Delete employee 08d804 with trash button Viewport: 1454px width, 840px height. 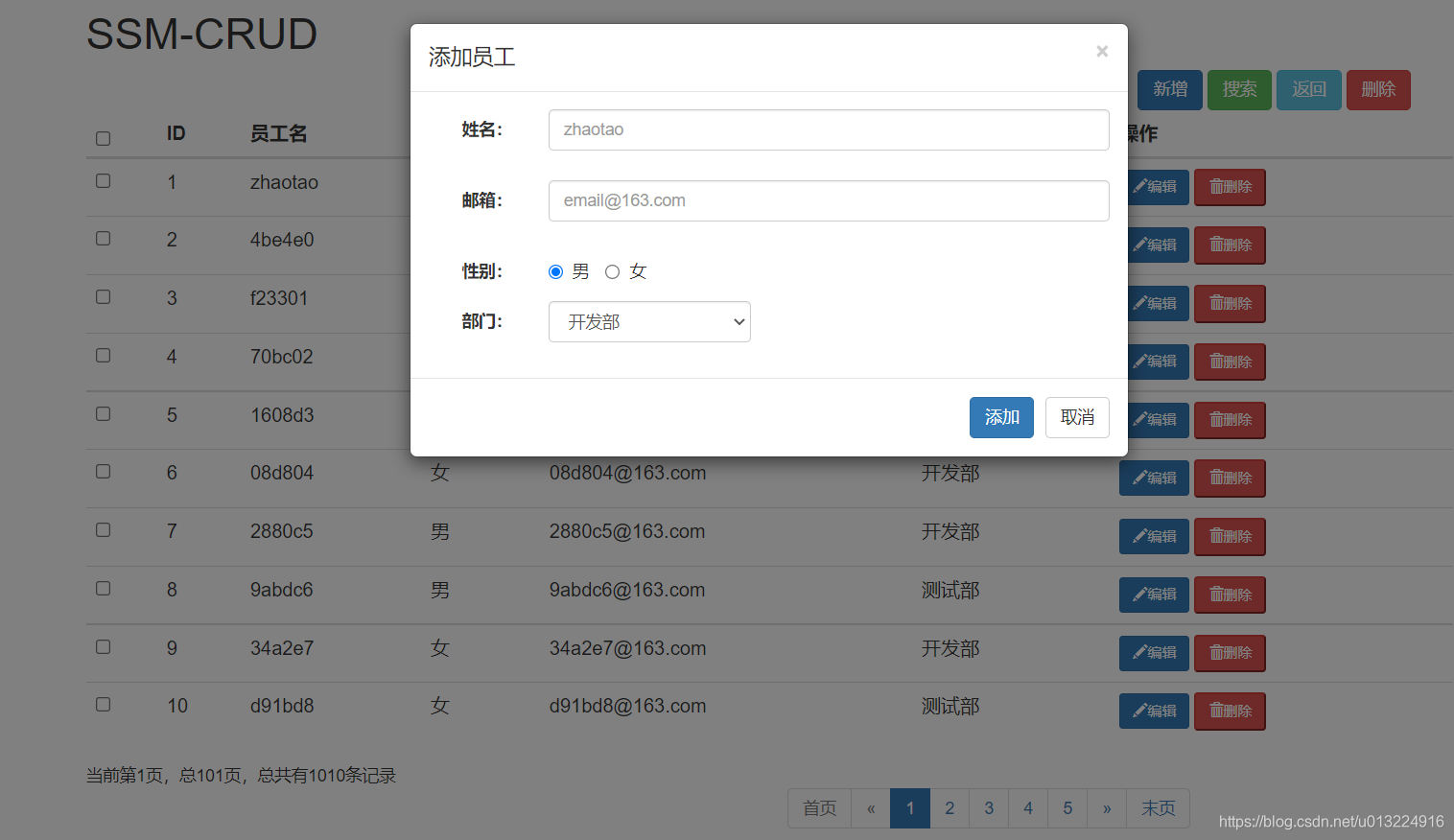[1230, 478]
